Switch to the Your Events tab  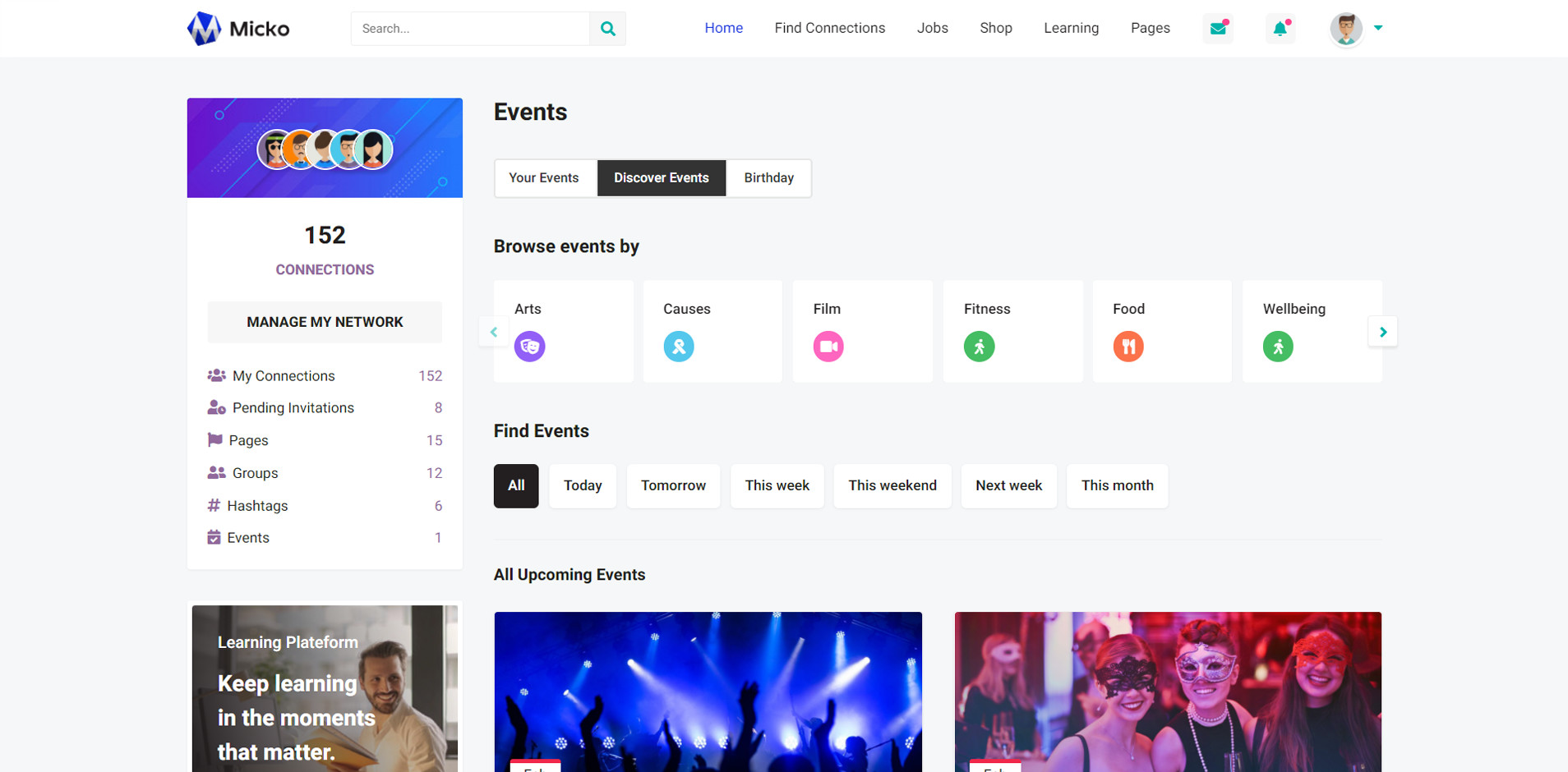544,178
